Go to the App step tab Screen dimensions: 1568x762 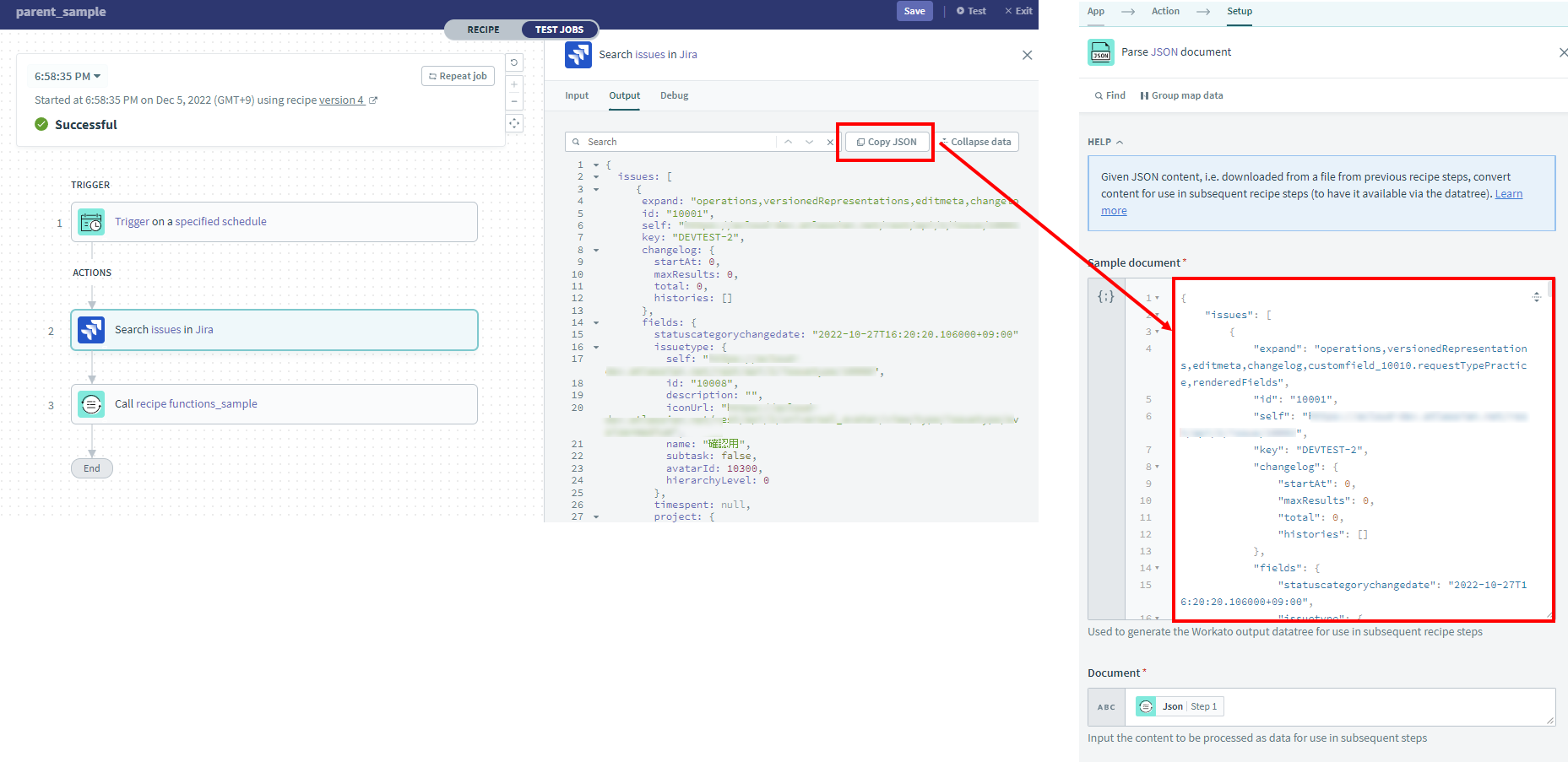point(1096,11)
